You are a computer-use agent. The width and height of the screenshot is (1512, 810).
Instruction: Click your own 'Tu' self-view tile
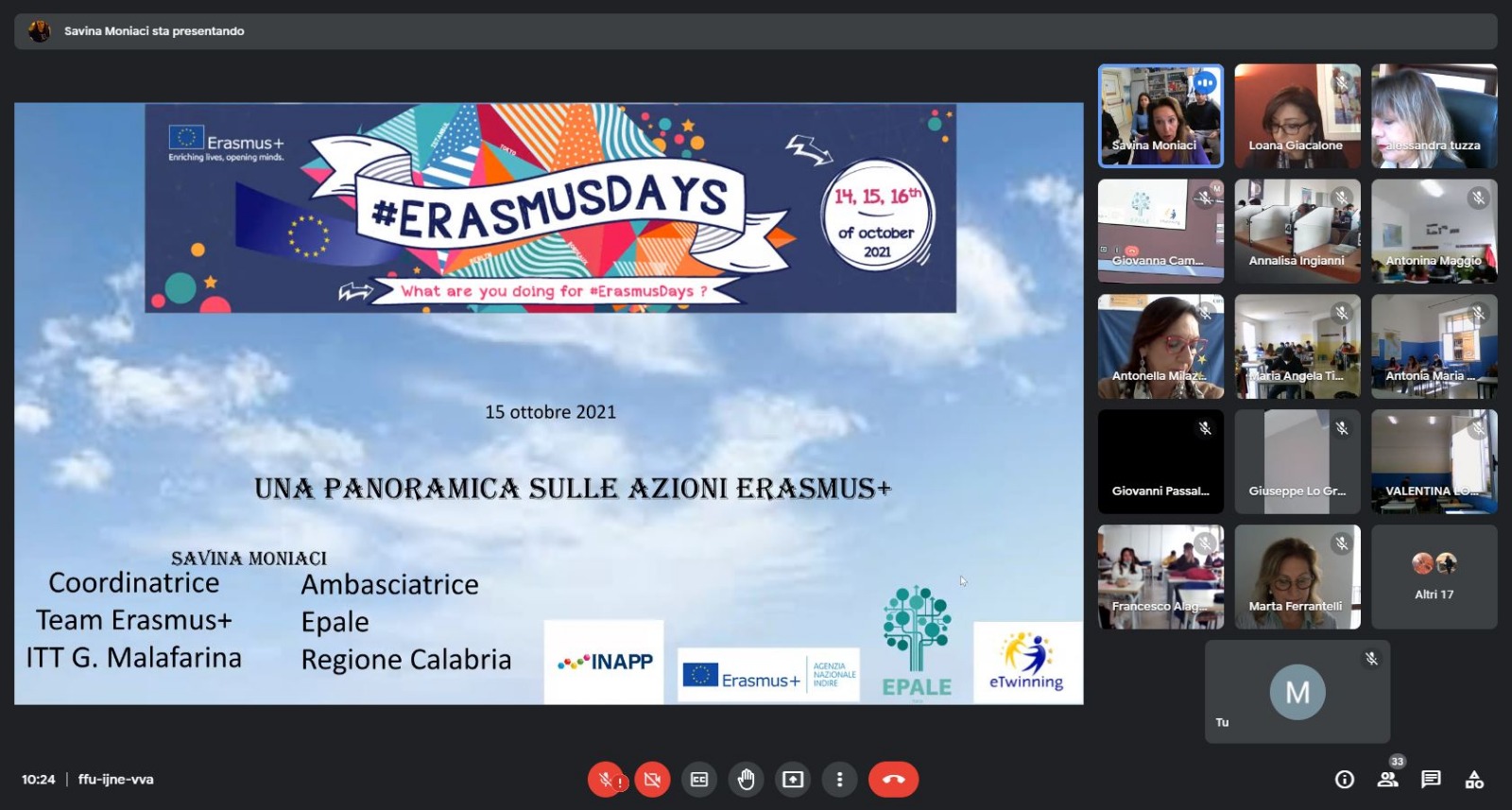[1297, 692]
